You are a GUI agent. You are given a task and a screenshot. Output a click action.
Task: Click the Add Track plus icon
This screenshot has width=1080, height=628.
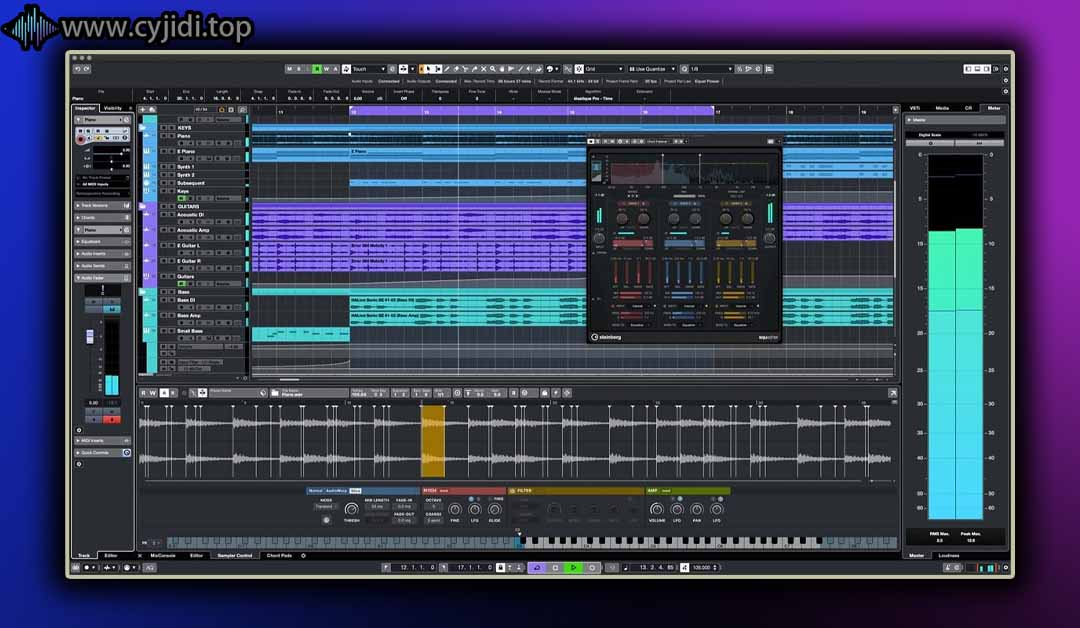[143, 109]
